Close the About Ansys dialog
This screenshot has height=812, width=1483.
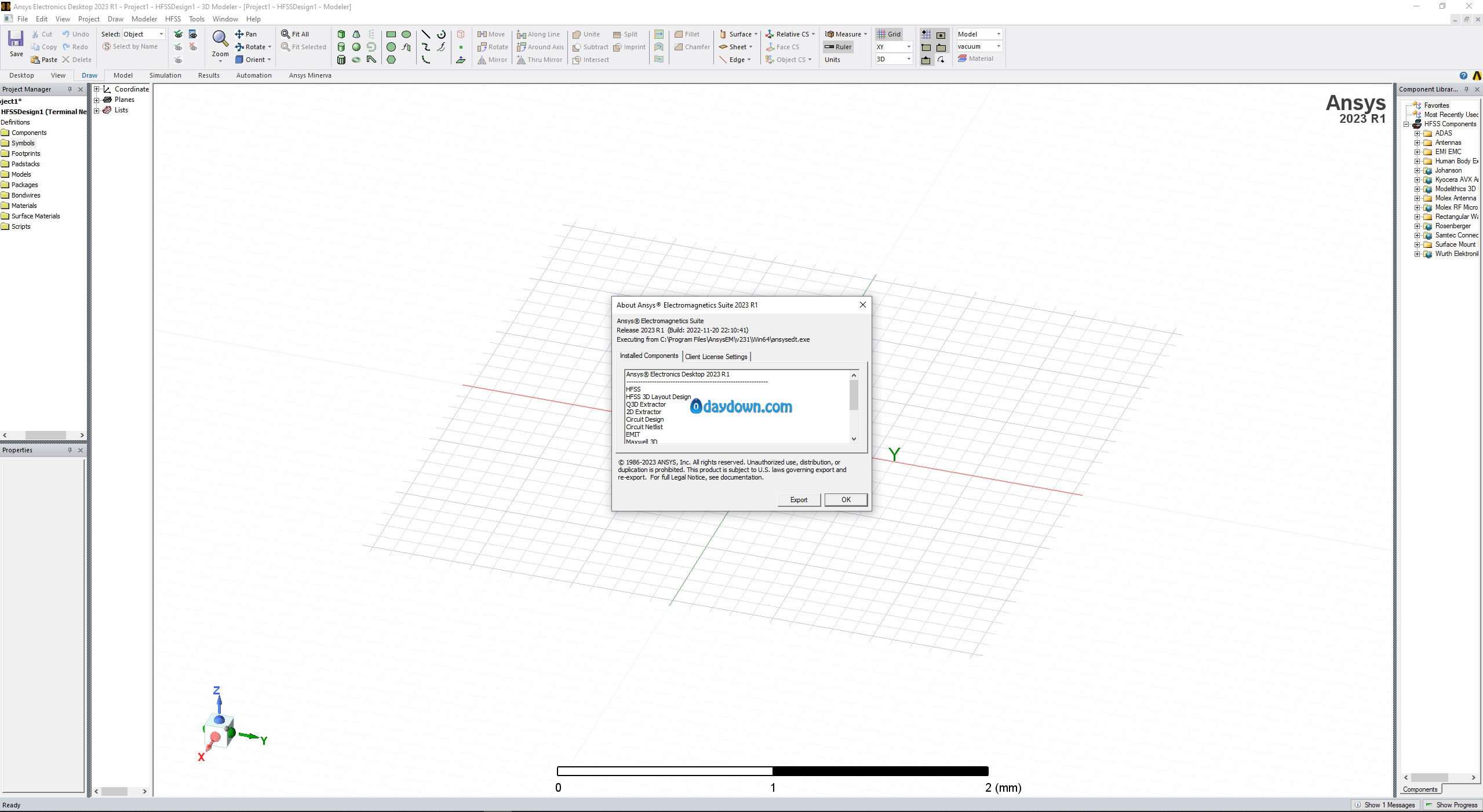coord(862,305)
